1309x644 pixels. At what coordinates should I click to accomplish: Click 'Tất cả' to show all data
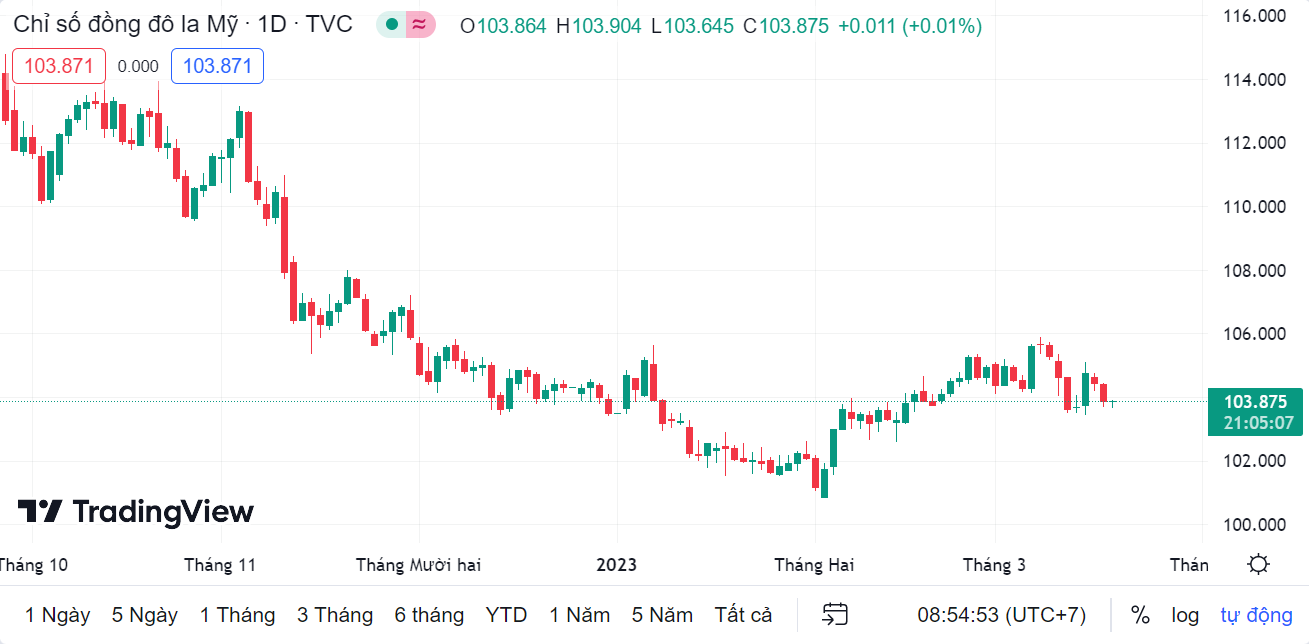(x=743, y=614)
